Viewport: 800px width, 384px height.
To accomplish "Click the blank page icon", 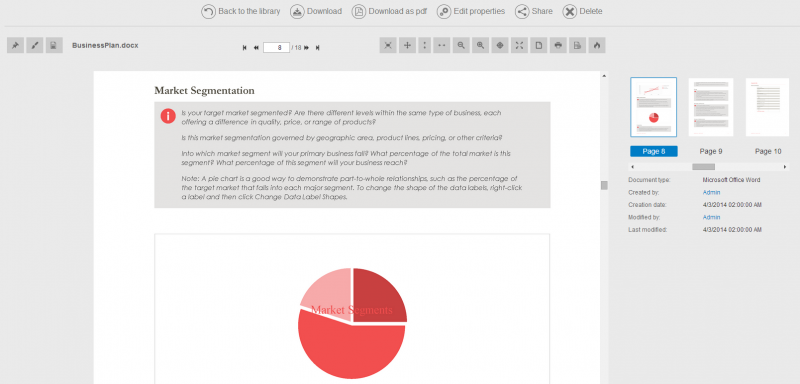I will [x=538, y=45].
